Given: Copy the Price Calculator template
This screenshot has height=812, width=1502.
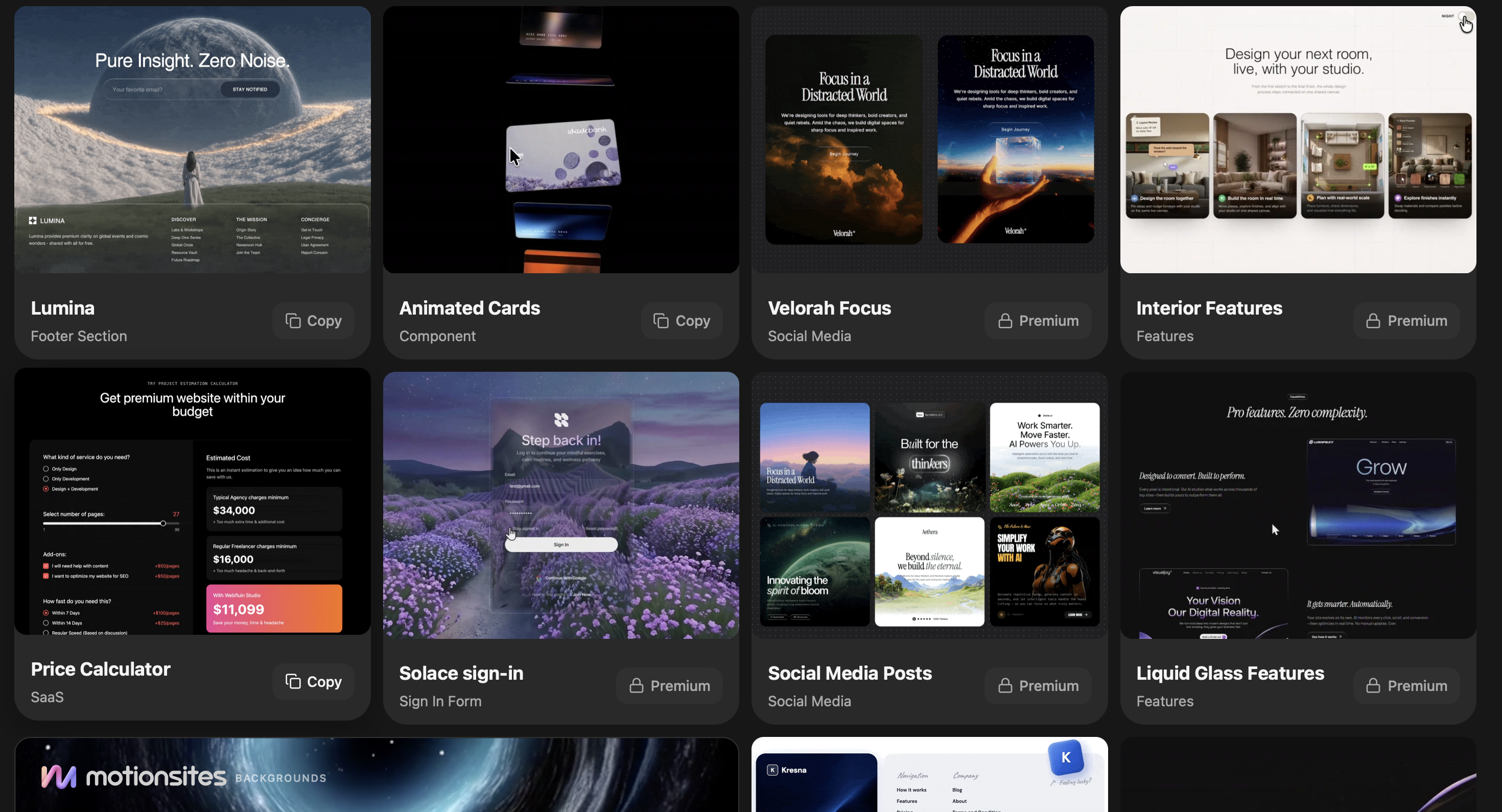Looking at the screenshot, I should tap(313, 681).
